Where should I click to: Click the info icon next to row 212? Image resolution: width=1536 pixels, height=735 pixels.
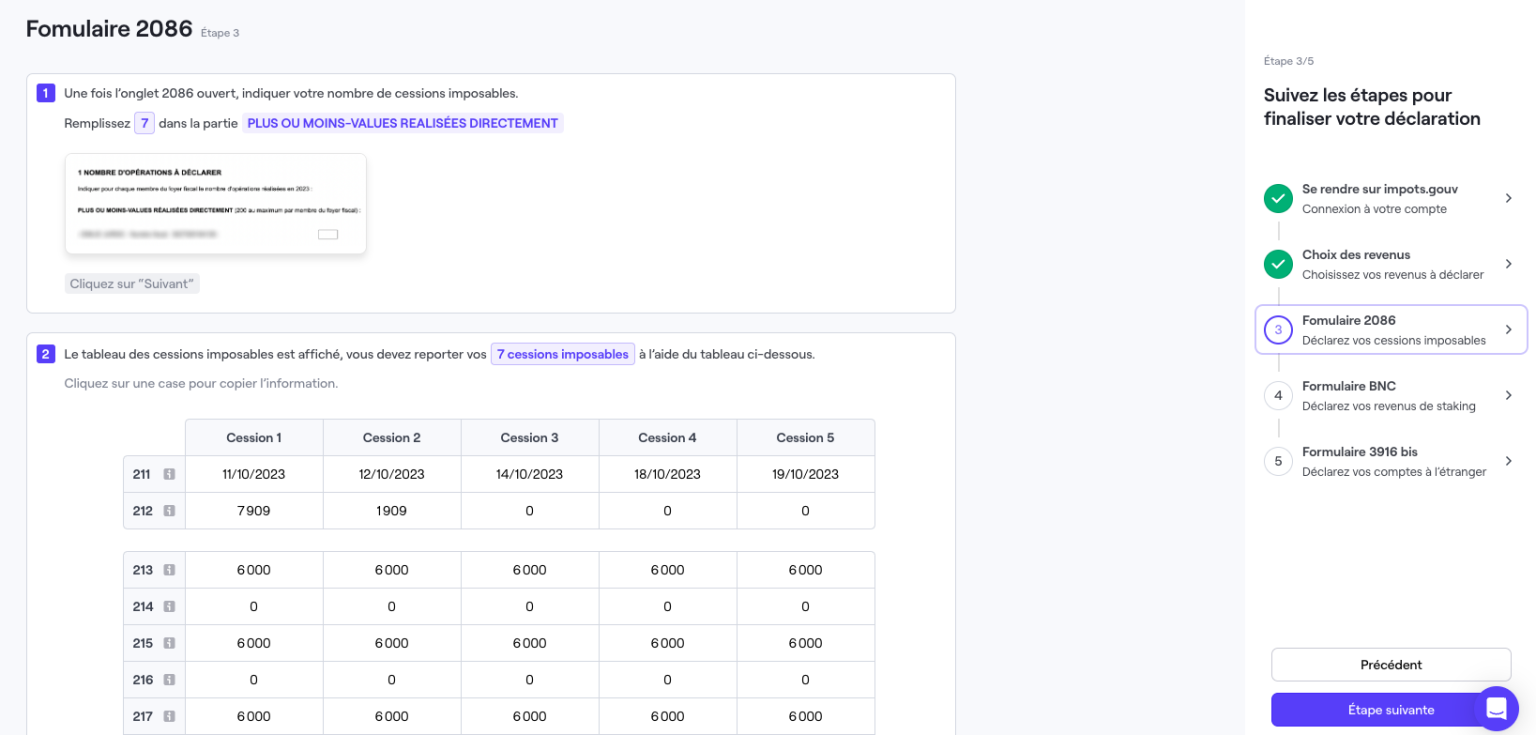(x=169, y=511)
